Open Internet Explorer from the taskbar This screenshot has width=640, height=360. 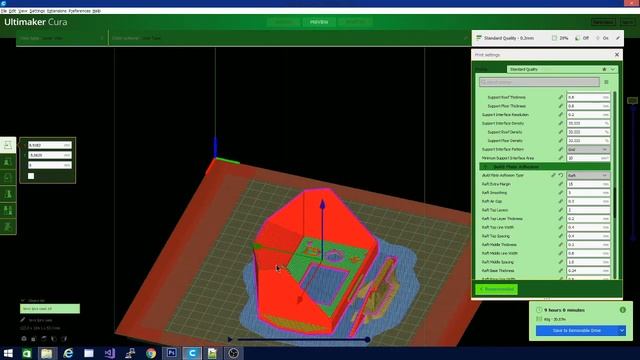tap(68, 353)
